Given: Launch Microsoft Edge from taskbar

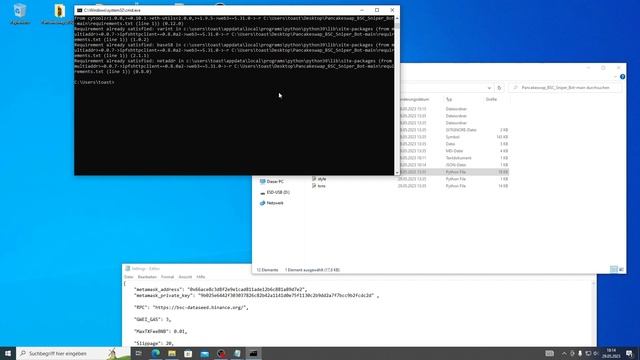Looking at the screenshot, I should (x=156, y=353).
